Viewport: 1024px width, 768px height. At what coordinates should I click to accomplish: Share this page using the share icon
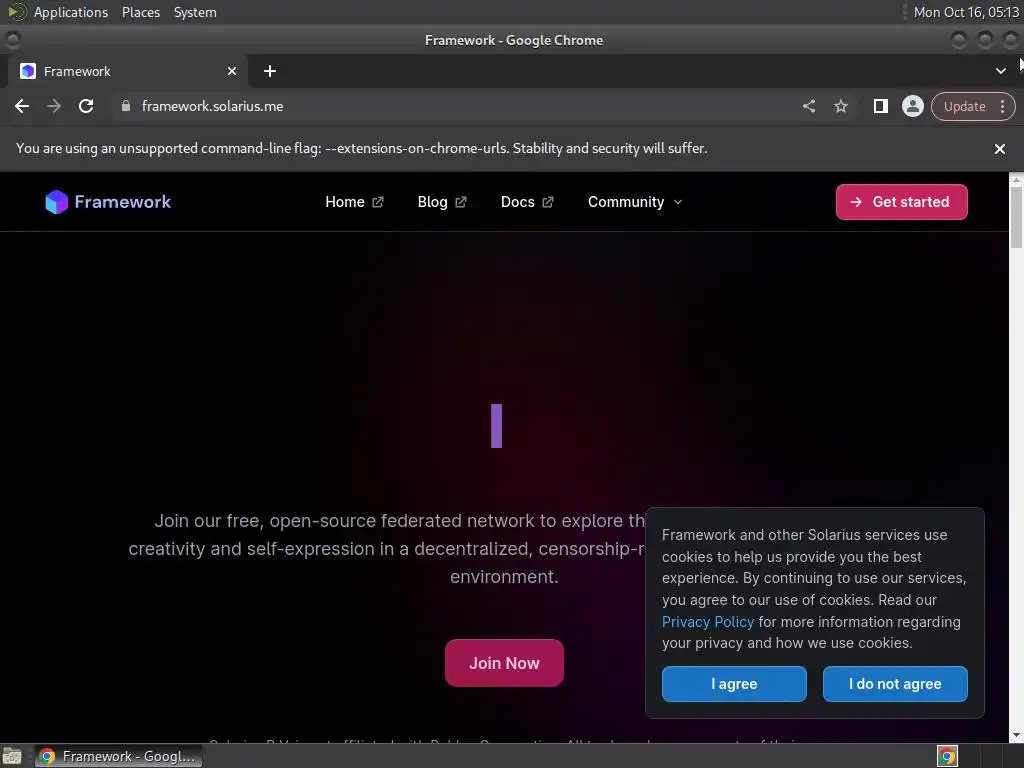pos(808,106)
